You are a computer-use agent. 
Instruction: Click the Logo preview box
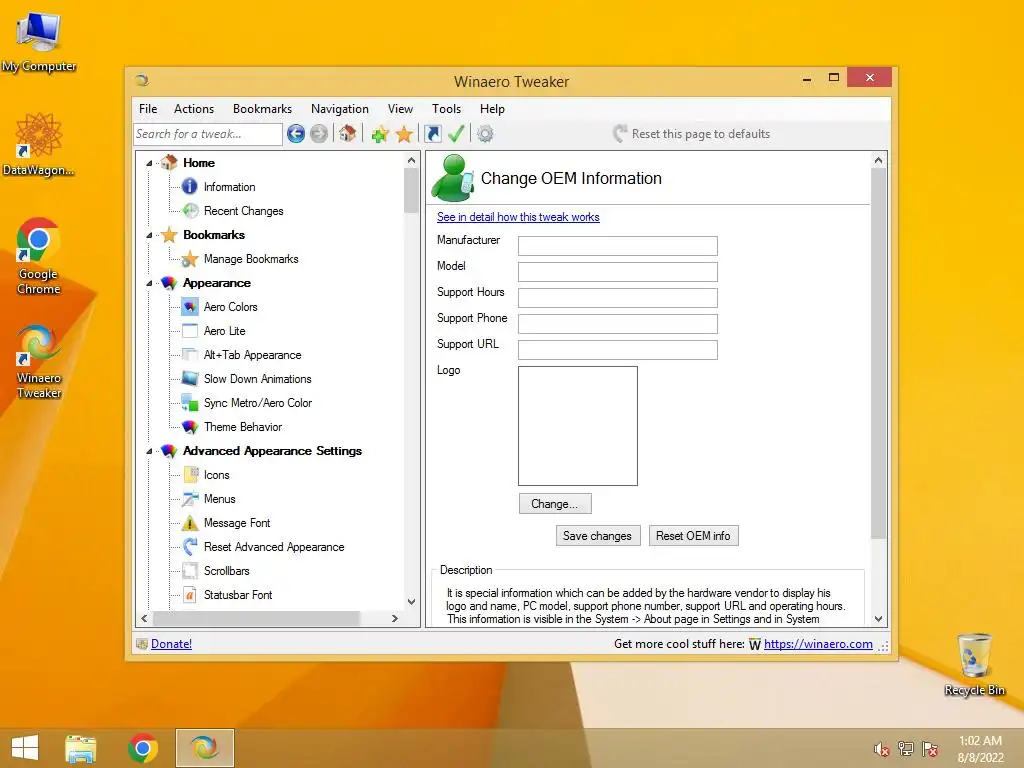(x=578, y=426)
